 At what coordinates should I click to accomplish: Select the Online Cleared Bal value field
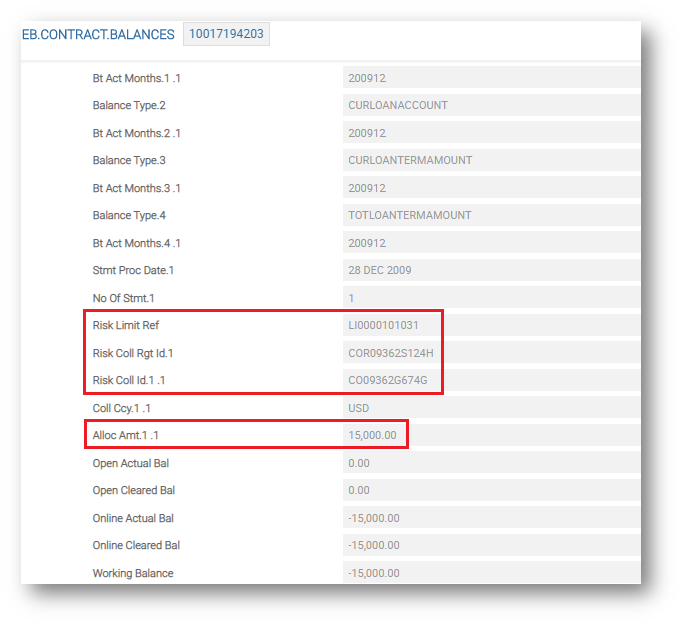(x=490, y=545)
